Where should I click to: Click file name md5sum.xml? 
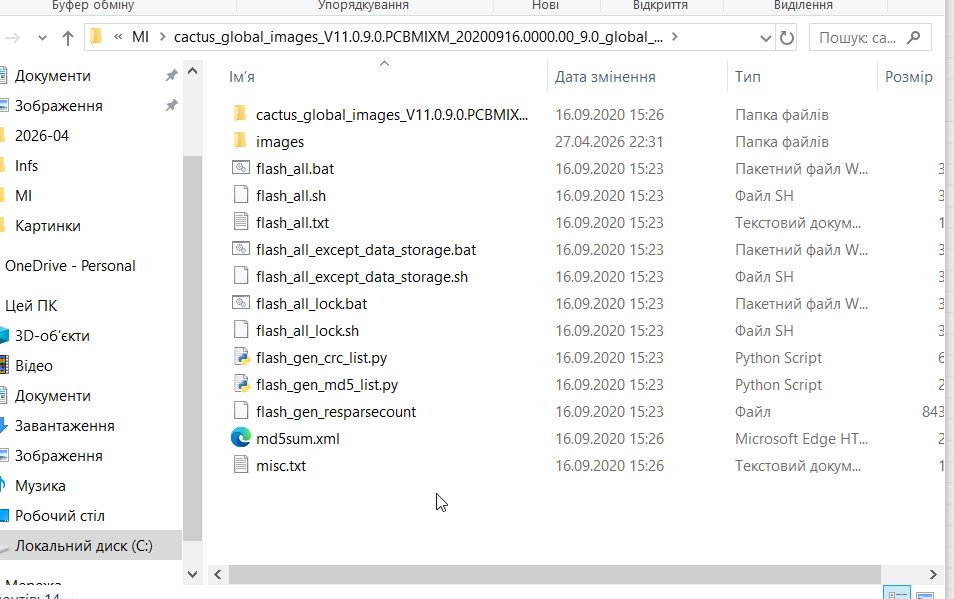(298, 438)
